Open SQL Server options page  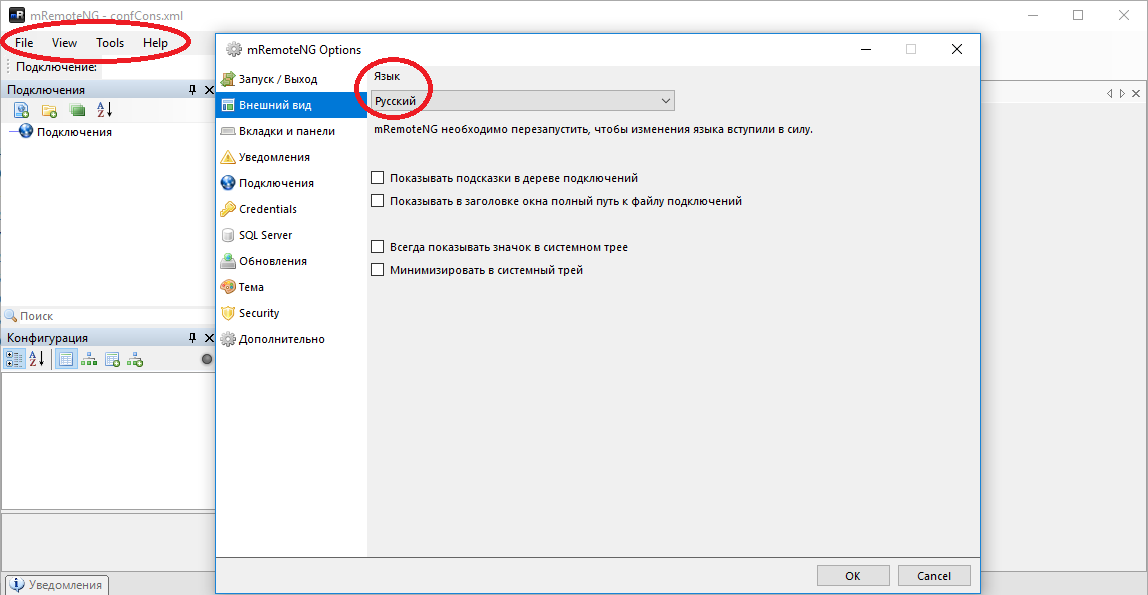coord(291,235)
